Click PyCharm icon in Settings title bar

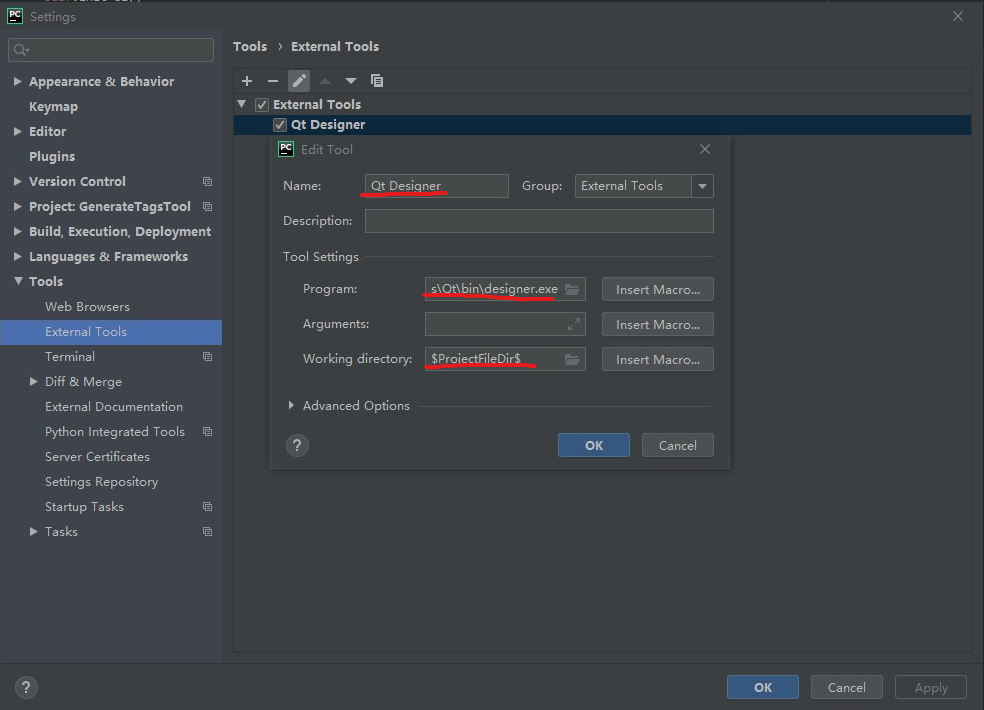tap(15, 16)
